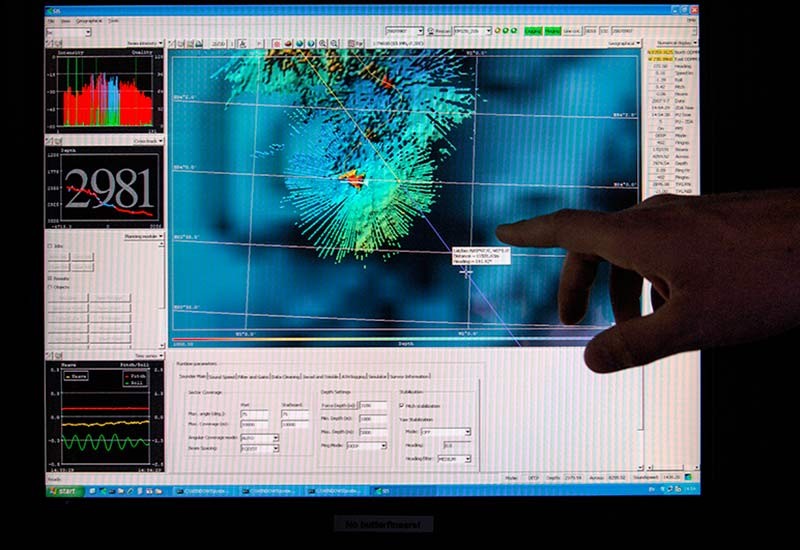Viewport: 800px width, 550px height.
Task: Click the Max. Depth input field
Action: (x=372, y=432)
